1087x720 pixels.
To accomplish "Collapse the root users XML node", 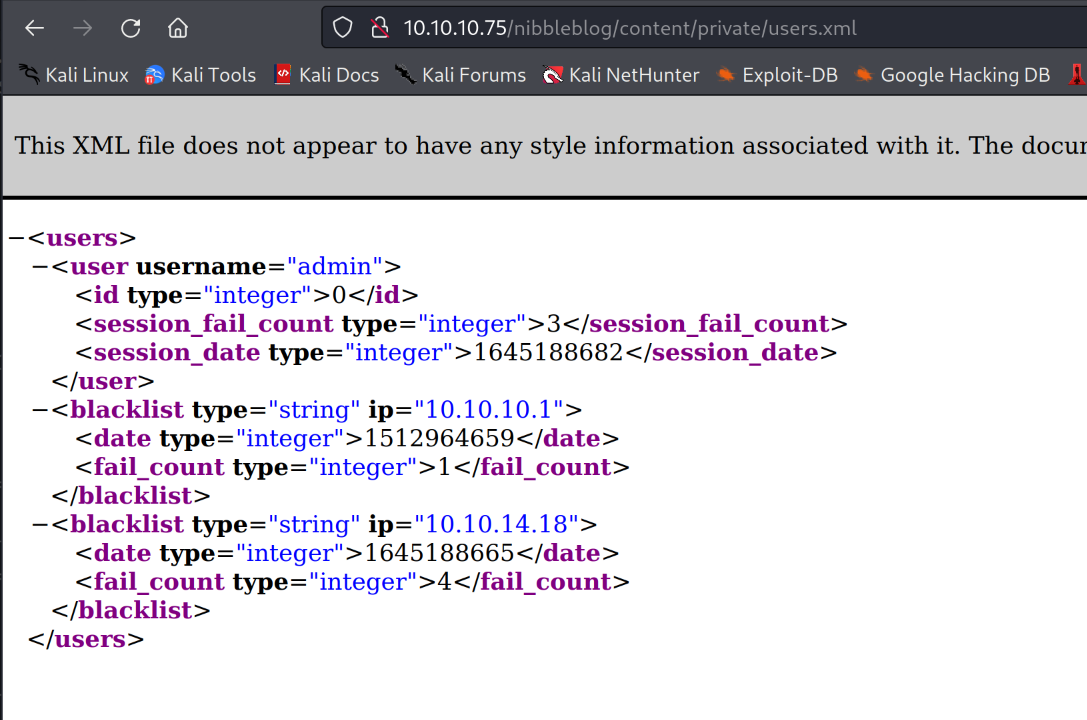I will pos(15,238).
